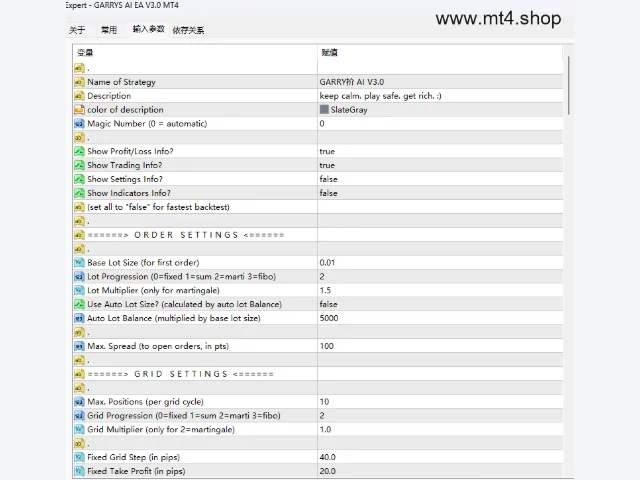The image size is (640, 480).
Task: Edit Description value keep calm, play safe
Action: pyautogui.click(x=380, y=96)
